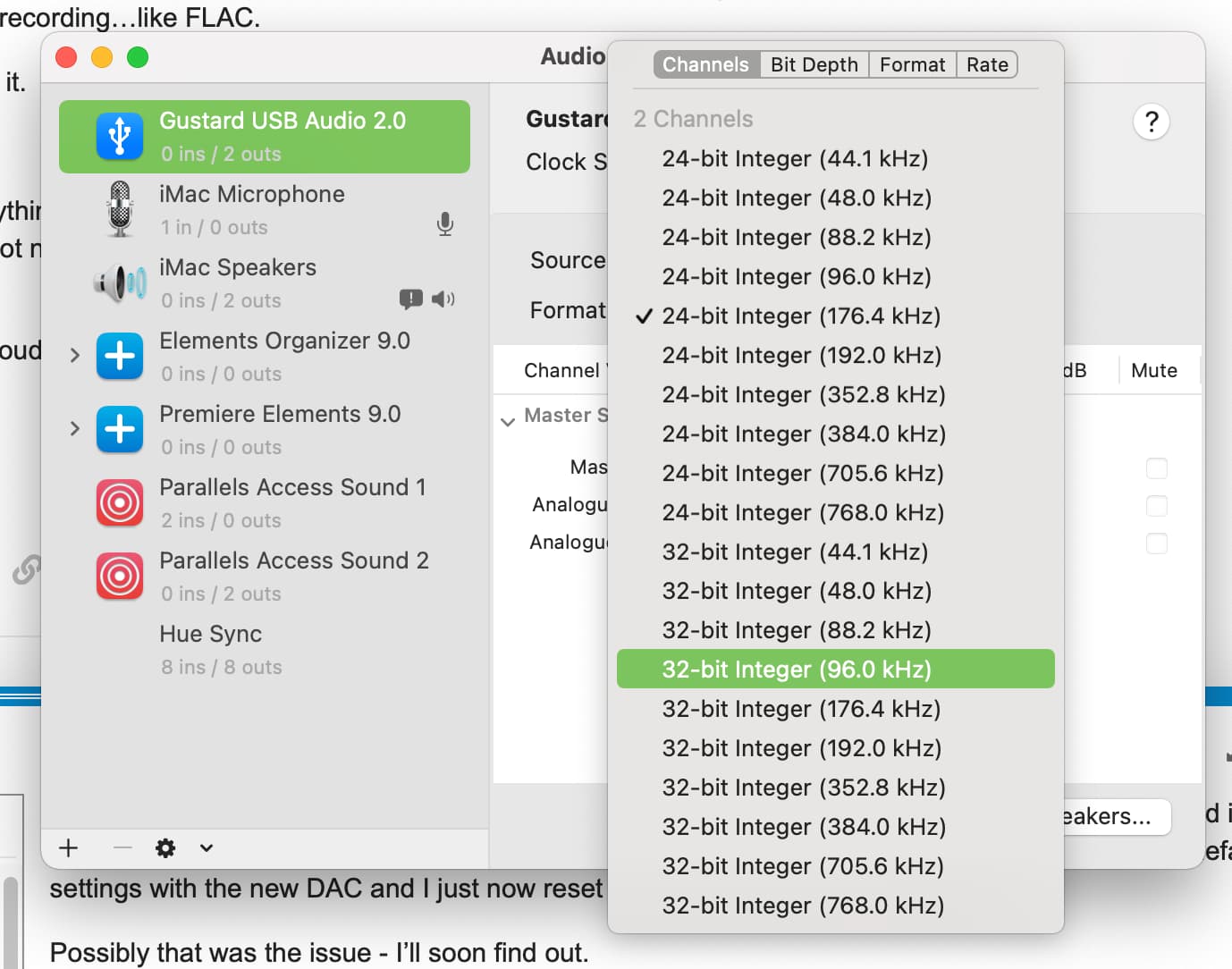Switch to the Format segment
Screen dimensions: 1232x969
tap(912, 64)
